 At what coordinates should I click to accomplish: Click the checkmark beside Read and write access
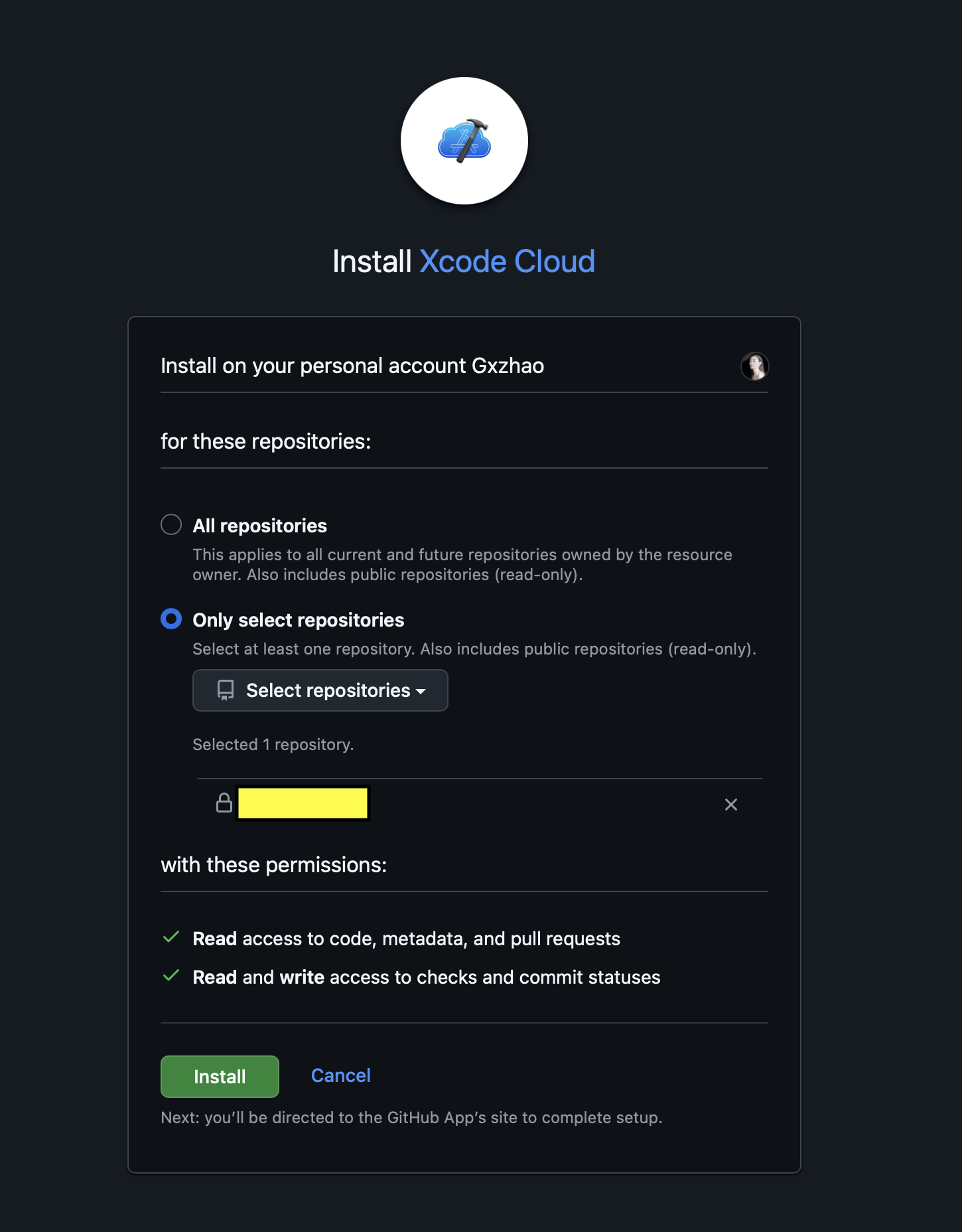pos(171,976)
